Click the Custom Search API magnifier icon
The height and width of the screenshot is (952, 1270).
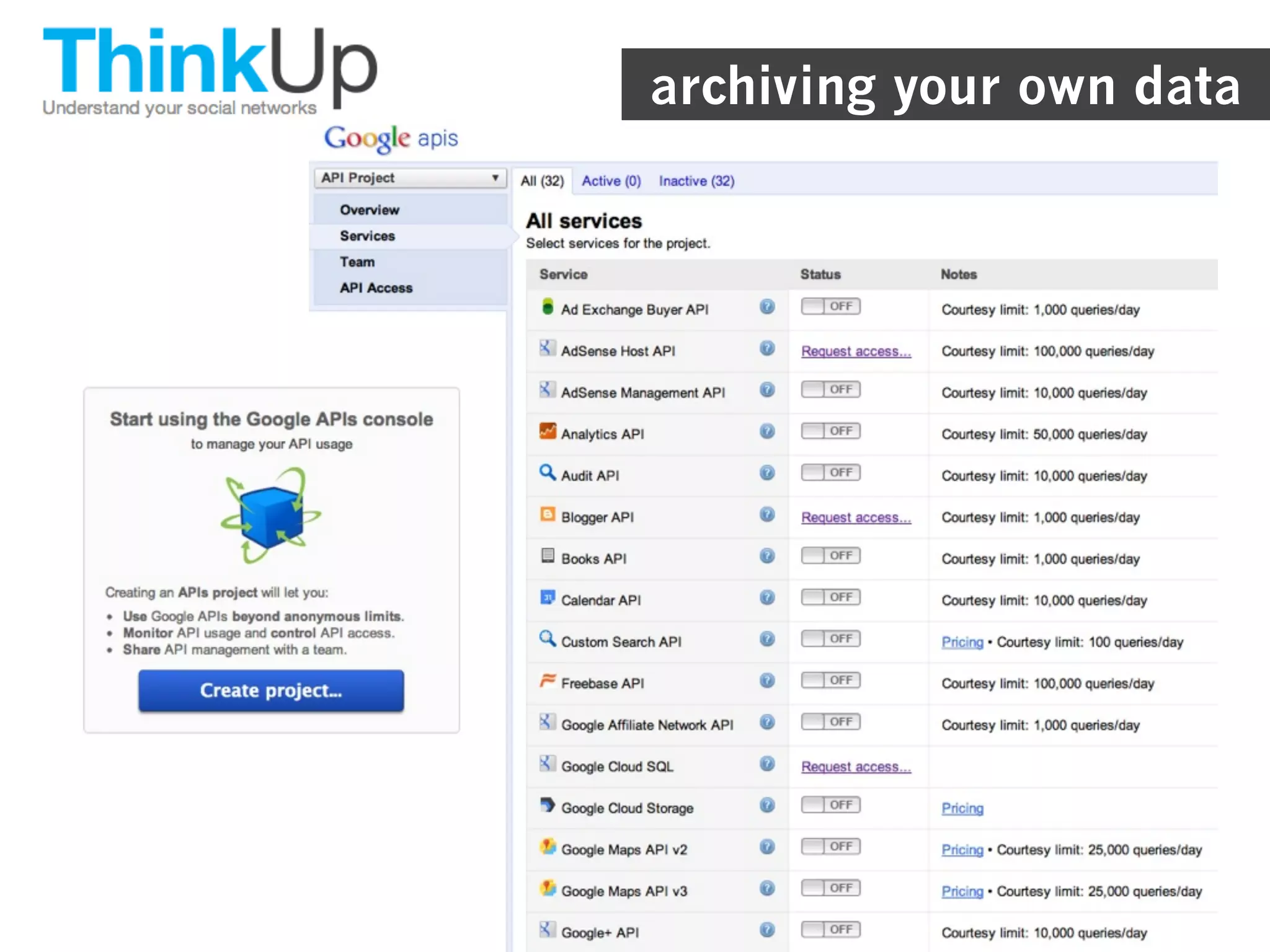coord(547,639)
